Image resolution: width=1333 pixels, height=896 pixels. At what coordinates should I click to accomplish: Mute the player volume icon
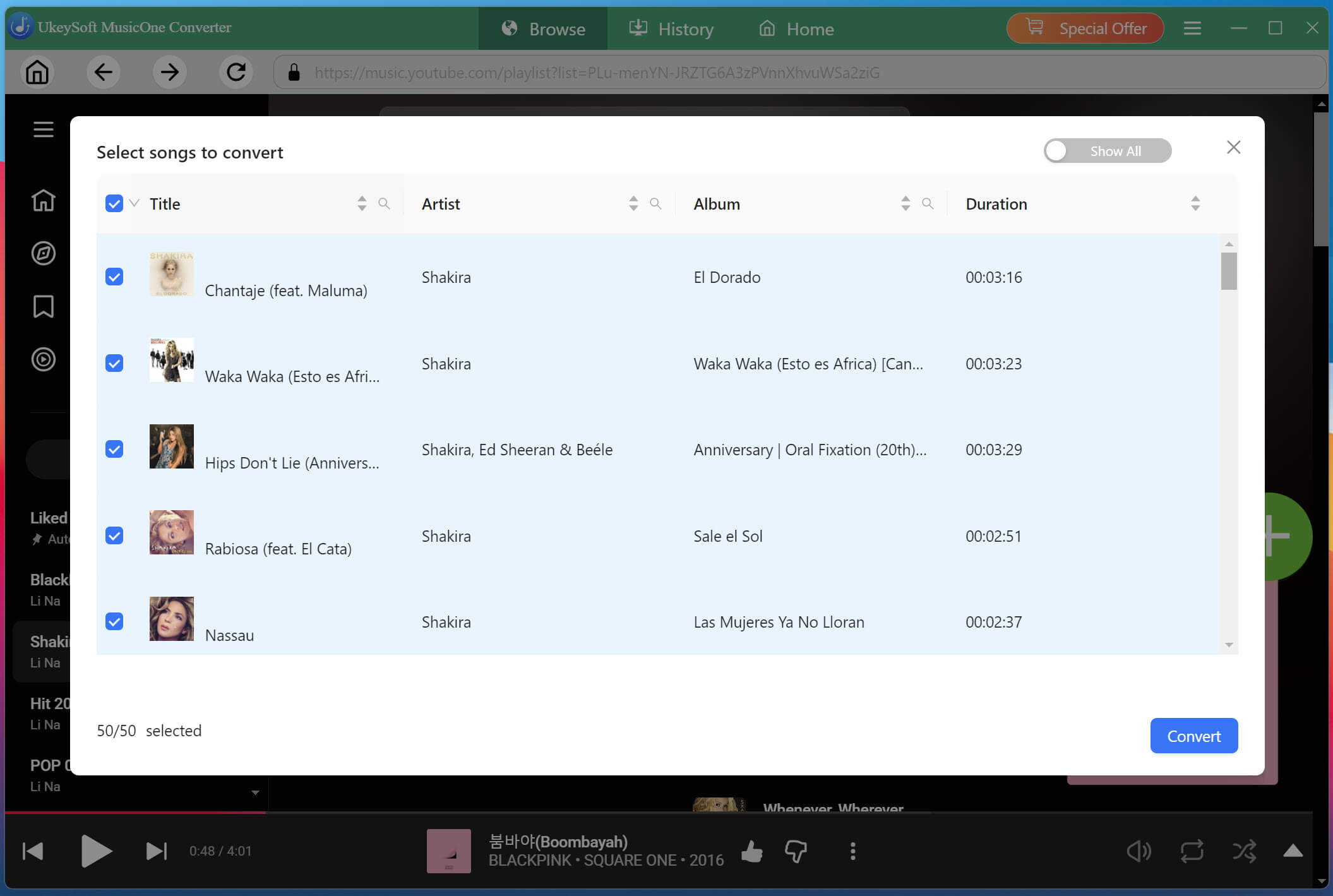(1139, 851)
